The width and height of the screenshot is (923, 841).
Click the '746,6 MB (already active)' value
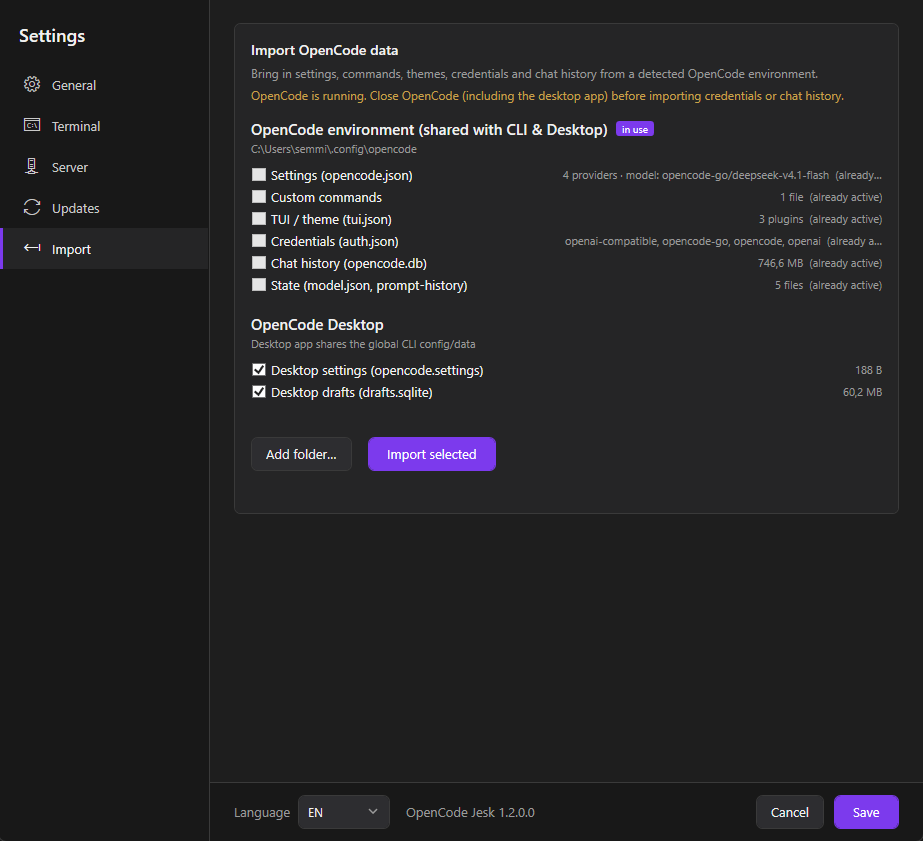(819, 263)
